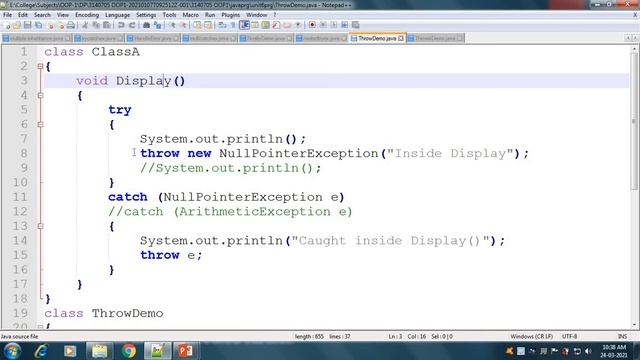Click the Copy toolbar icon
Image resolution: width=640 pixels, height=360 pixels.
(x=96, y=25)
